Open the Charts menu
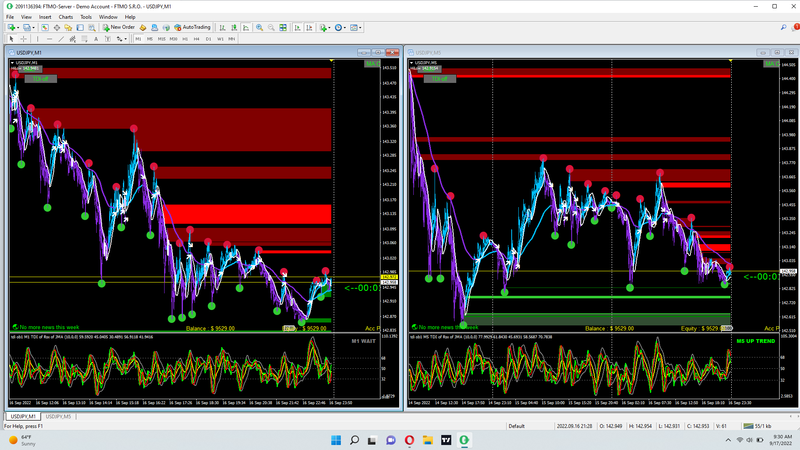The image size is (800, 450). point(66,17)
